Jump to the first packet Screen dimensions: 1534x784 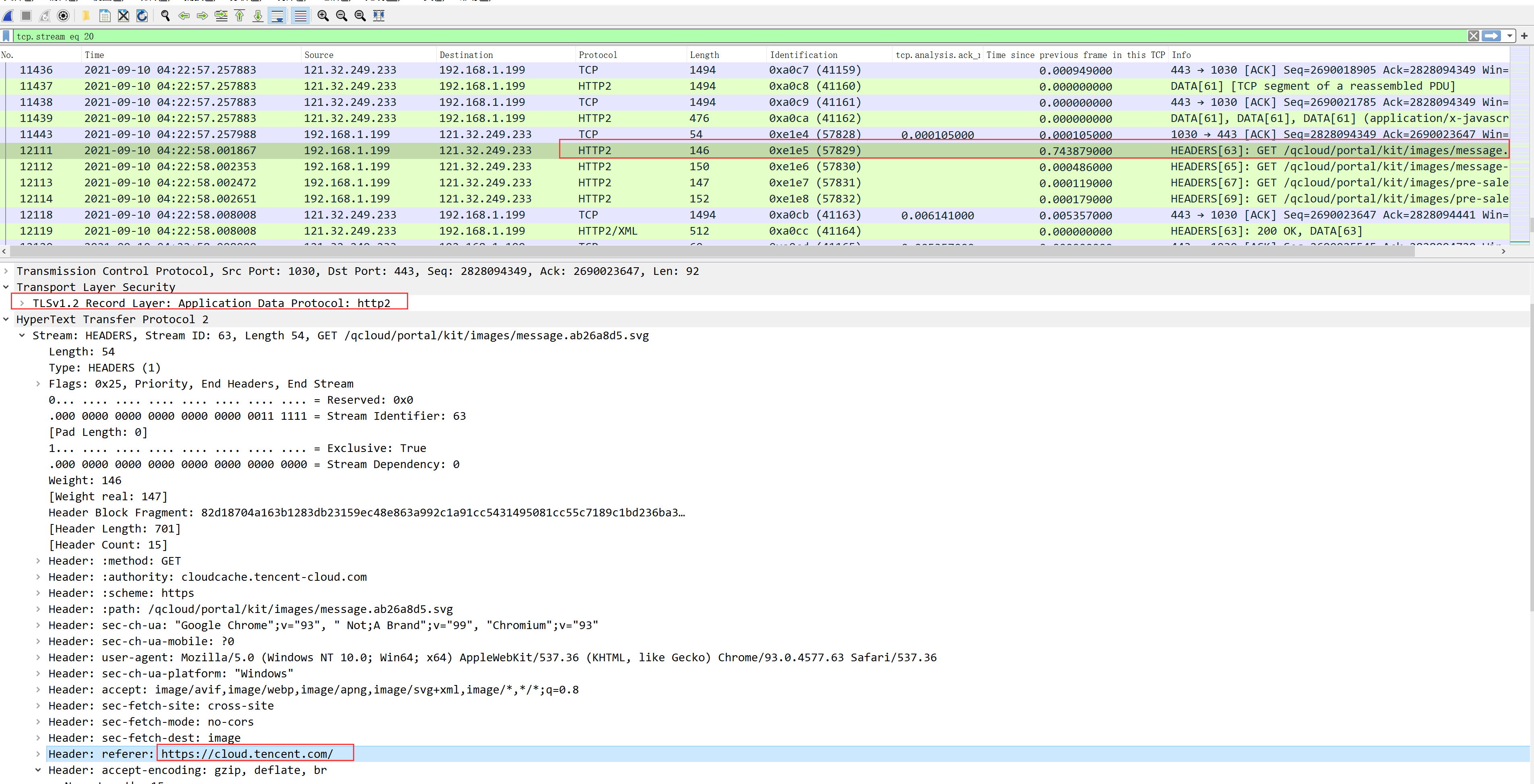coord(239,16)
